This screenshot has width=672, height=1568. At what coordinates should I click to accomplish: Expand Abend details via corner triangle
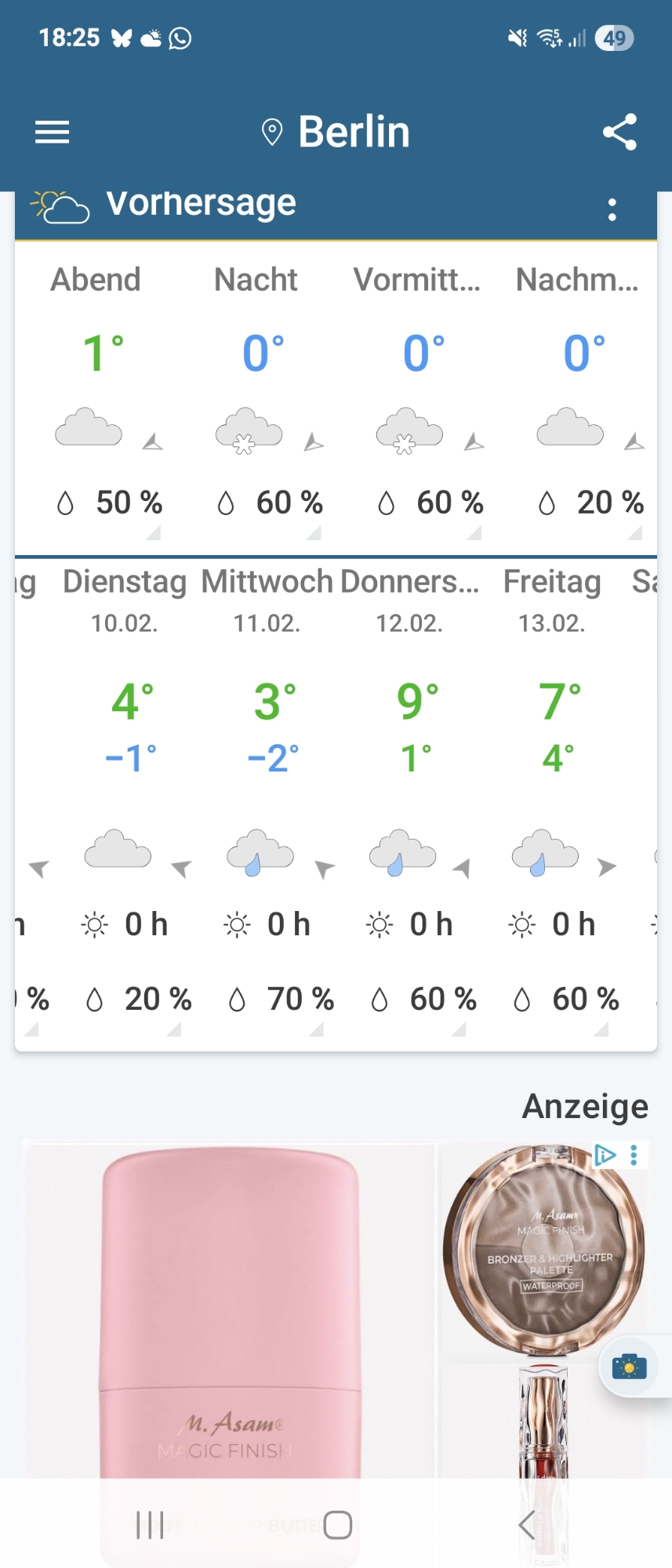(154, 533)
